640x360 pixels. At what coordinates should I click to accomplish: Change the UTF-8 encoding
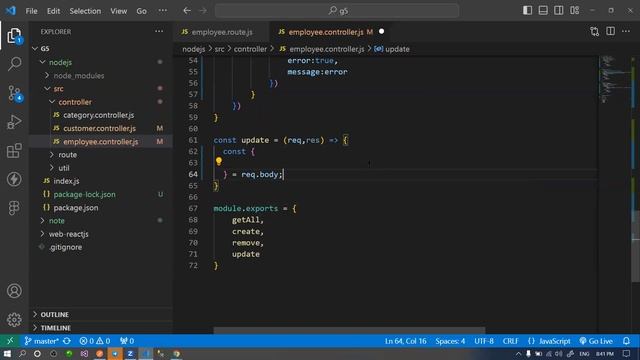484,341
